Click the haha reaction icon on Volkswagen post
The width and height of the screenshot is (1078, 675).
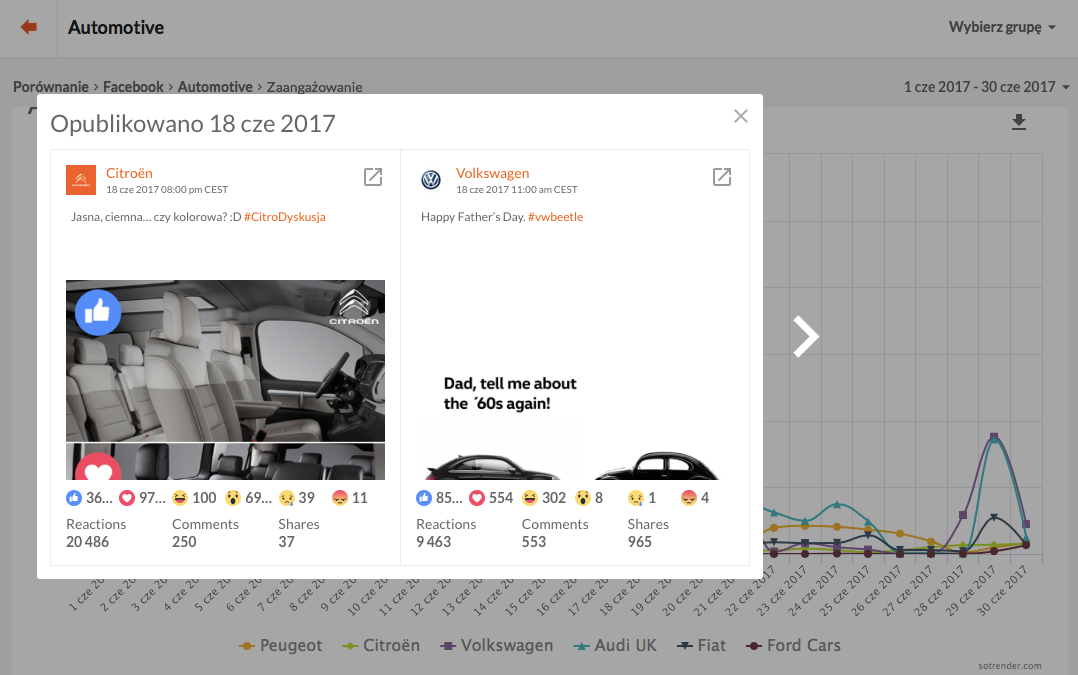(530, 498)
